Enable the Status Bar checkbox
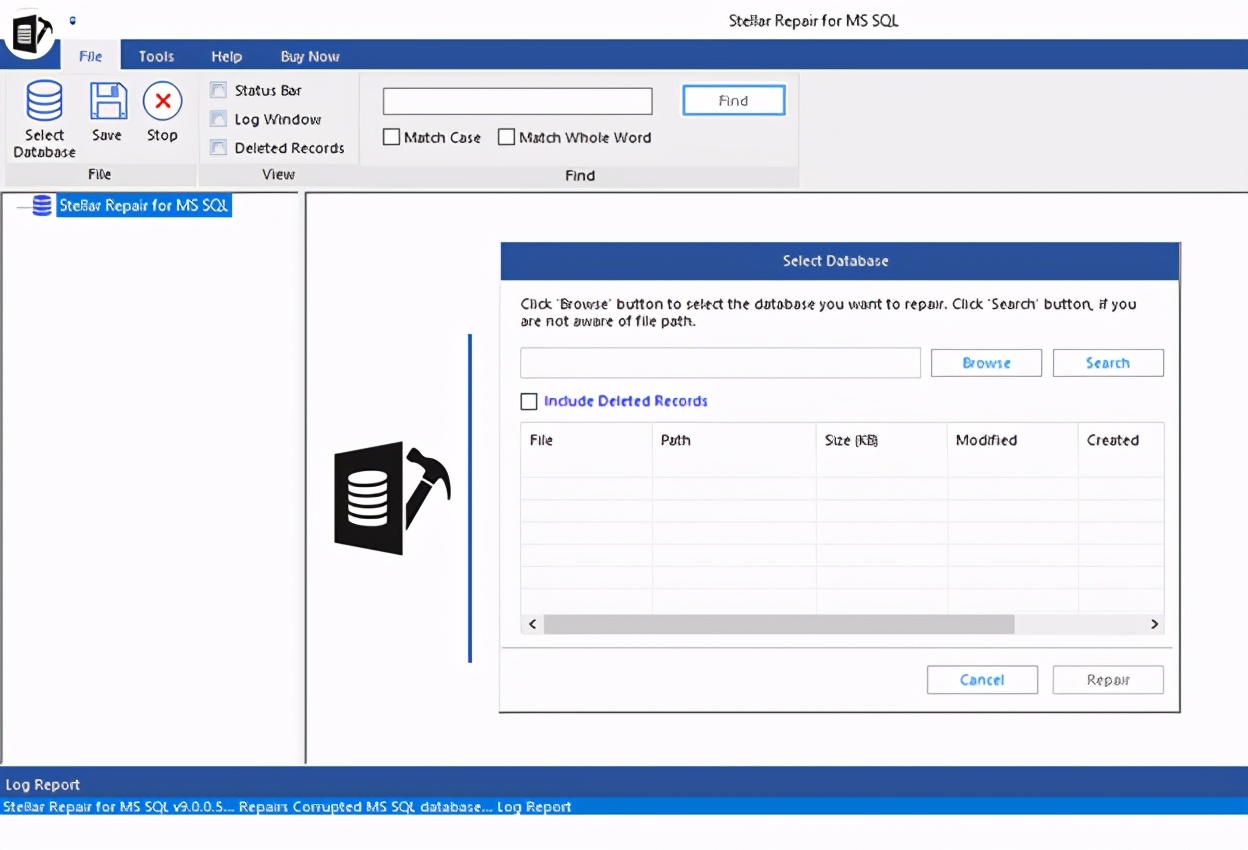The image size is (1248, 850). tap(218, 91)
